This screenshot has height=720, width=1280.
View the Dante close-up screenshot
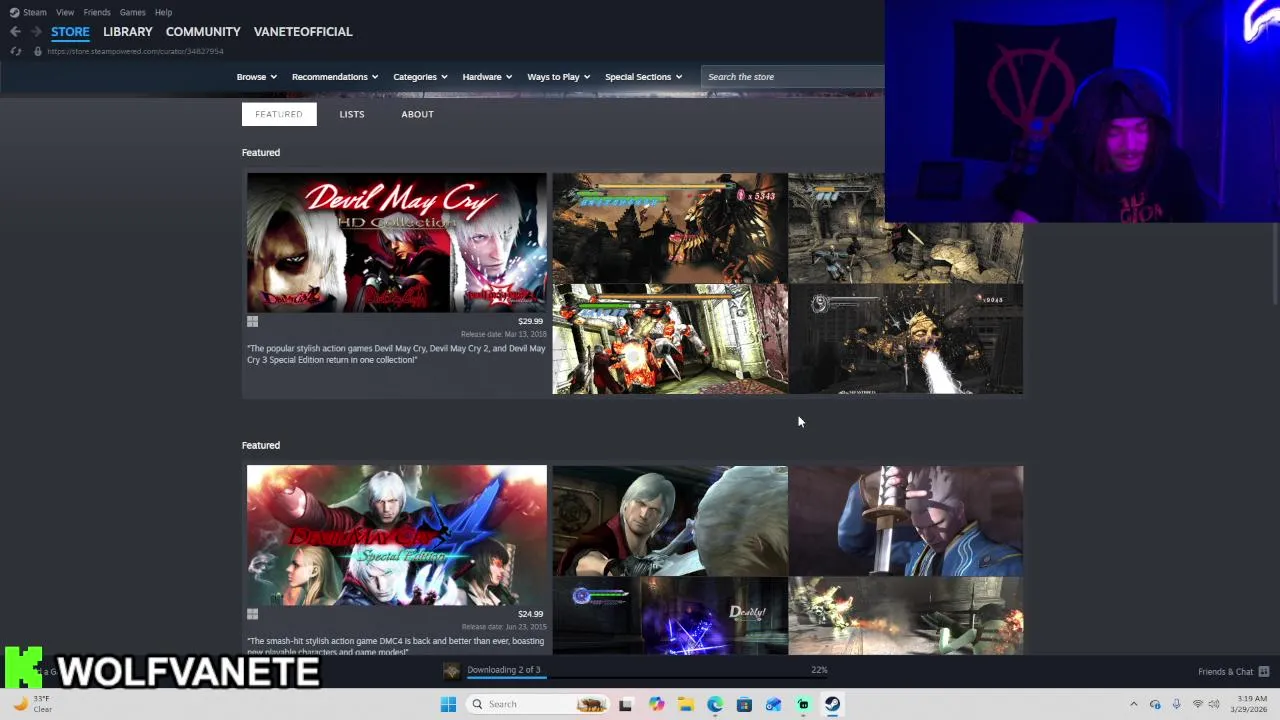pyautogui.click(x=670, y=521)
